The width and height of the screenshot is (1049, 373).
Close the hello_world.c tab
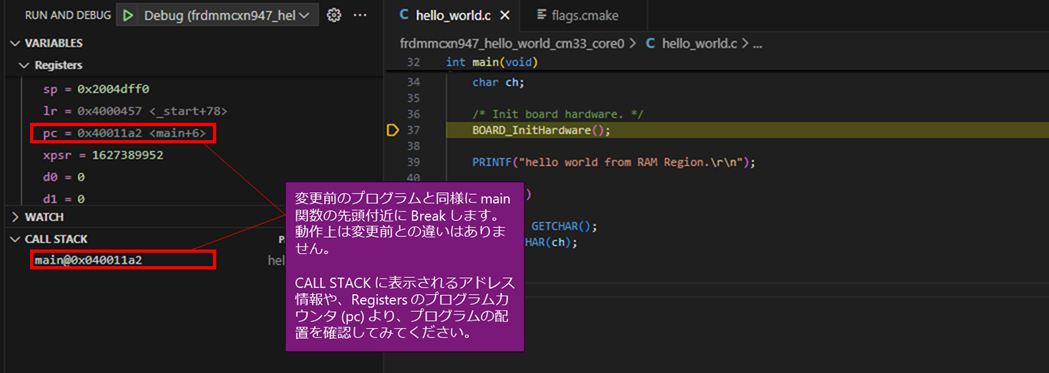click(505, 15)
